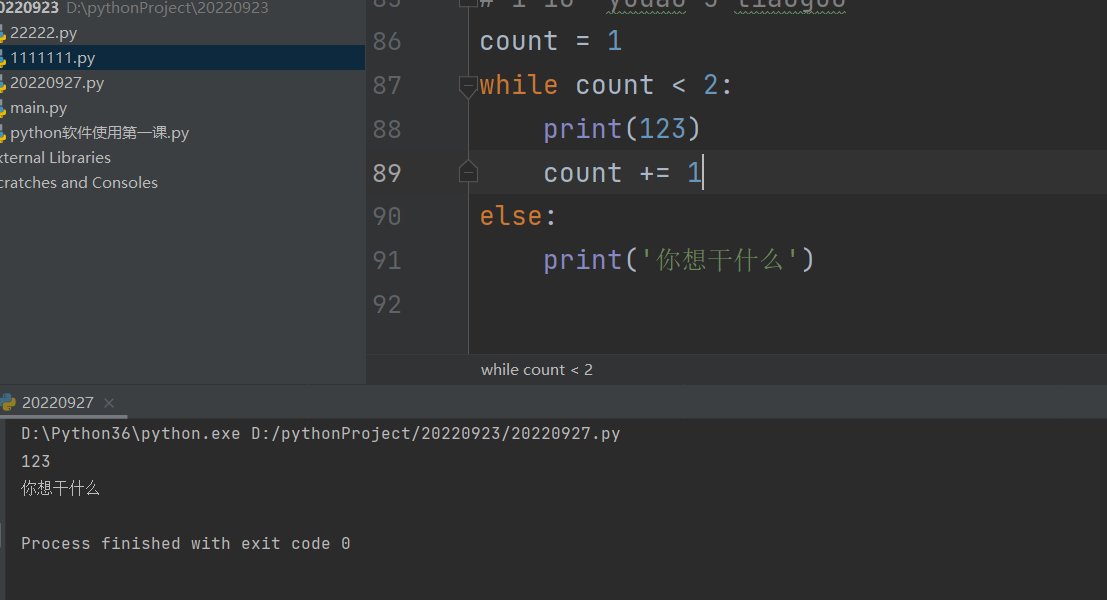Click the python.exe command line in console

pos(321,433)
